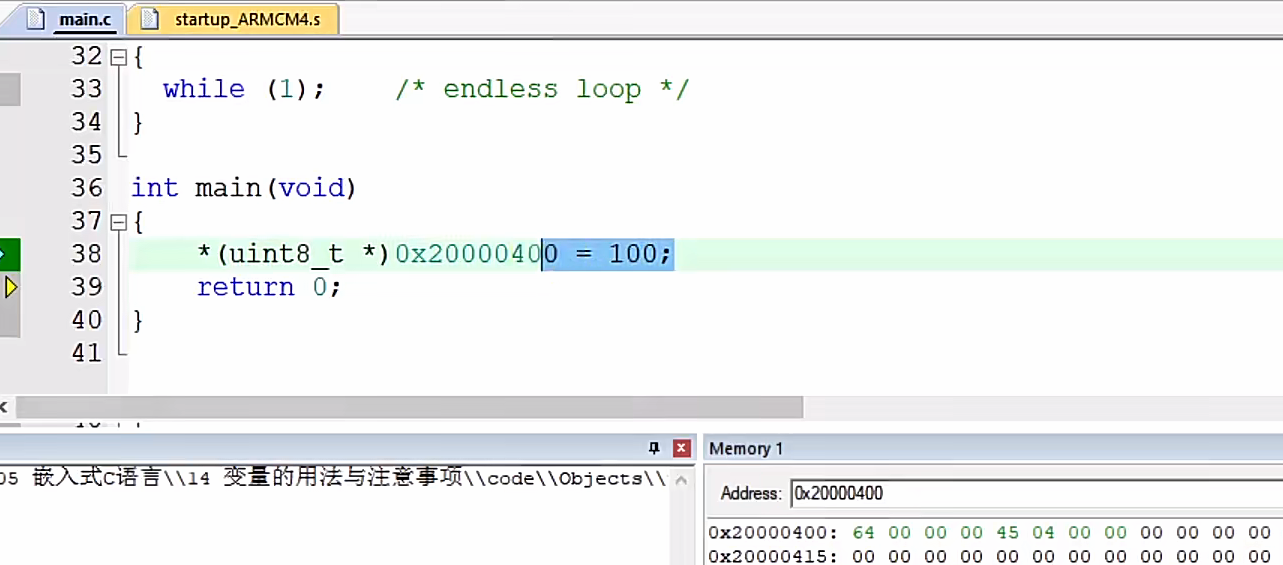Image resolution: width=1283 pixels, height=565 pixels.
Task: Click the 64 byte at 0x20000400
Action: (x=863, y=532)
